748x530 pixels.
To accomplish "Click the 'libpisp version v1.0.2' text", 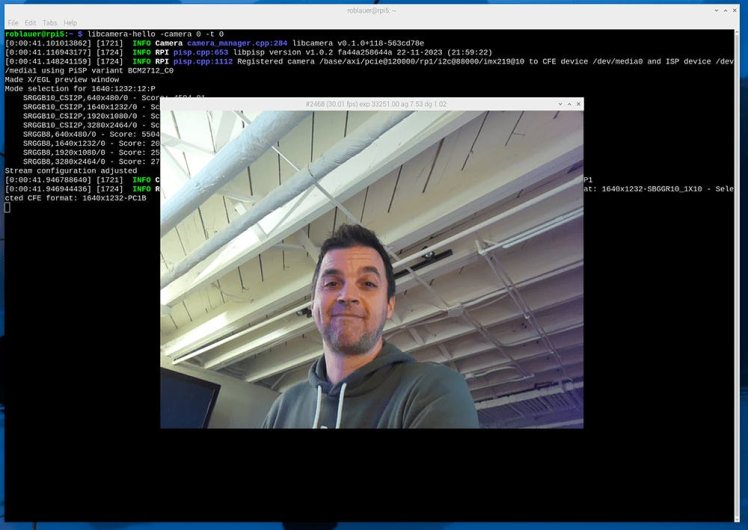I will point(283,52).
